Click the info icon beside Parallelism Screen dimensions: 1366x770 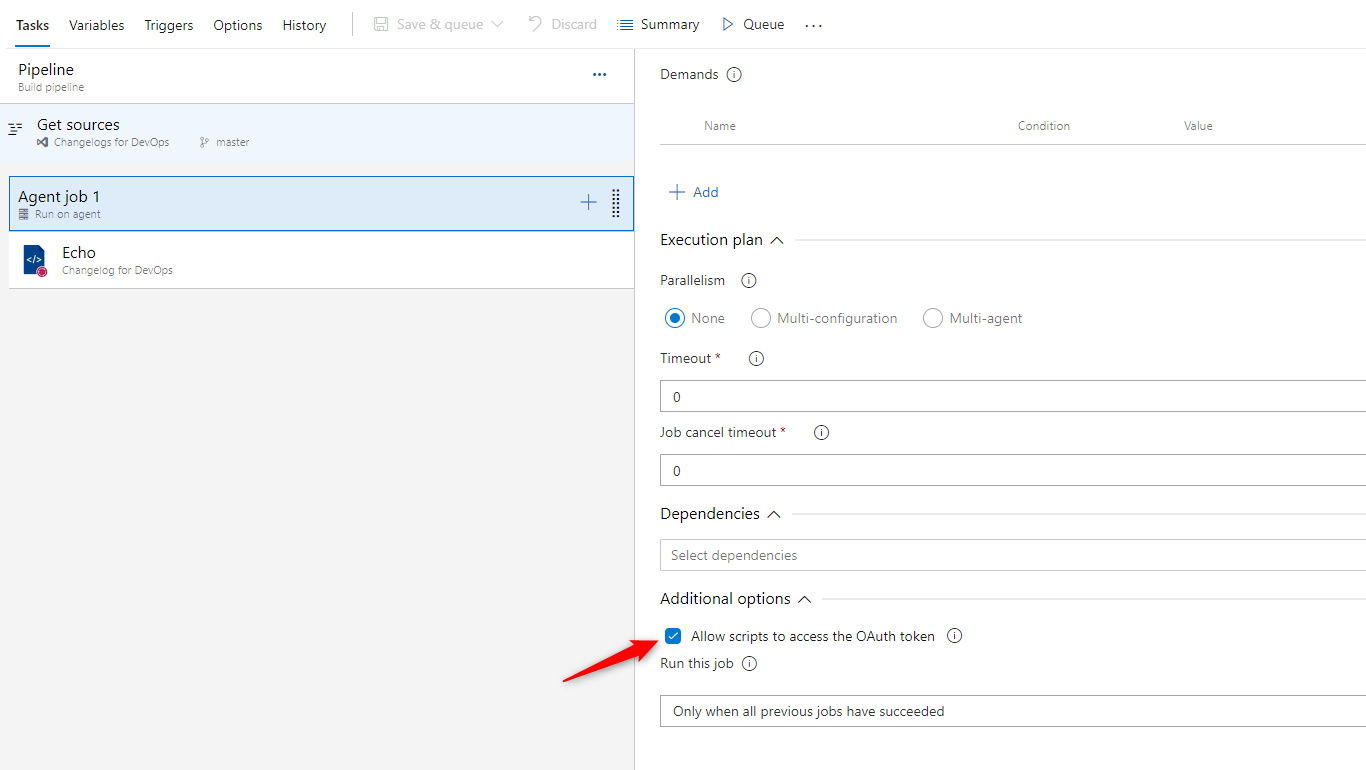[748, 281]
